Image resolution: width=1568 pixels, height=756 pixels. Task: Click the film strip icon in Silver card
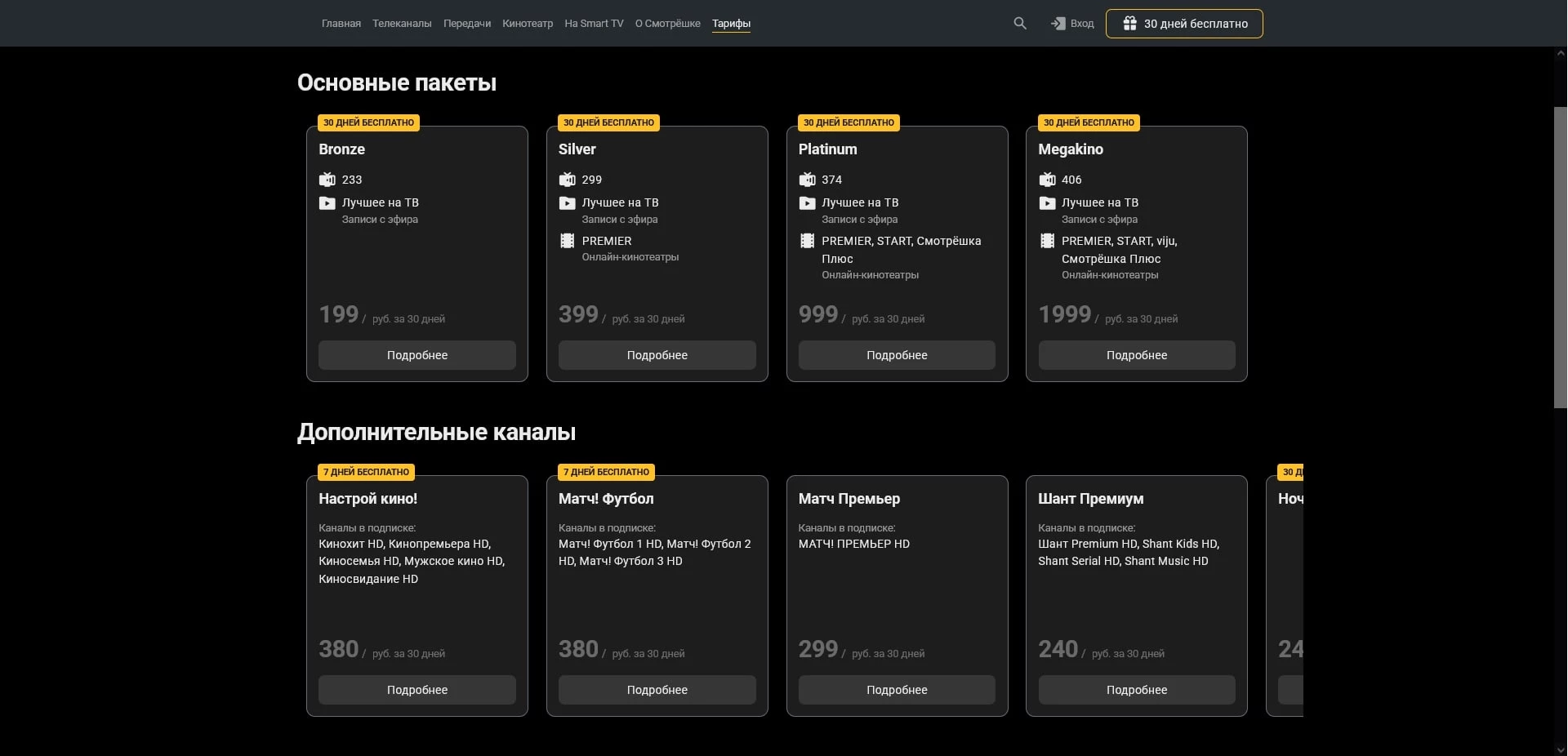click(567, 241)
